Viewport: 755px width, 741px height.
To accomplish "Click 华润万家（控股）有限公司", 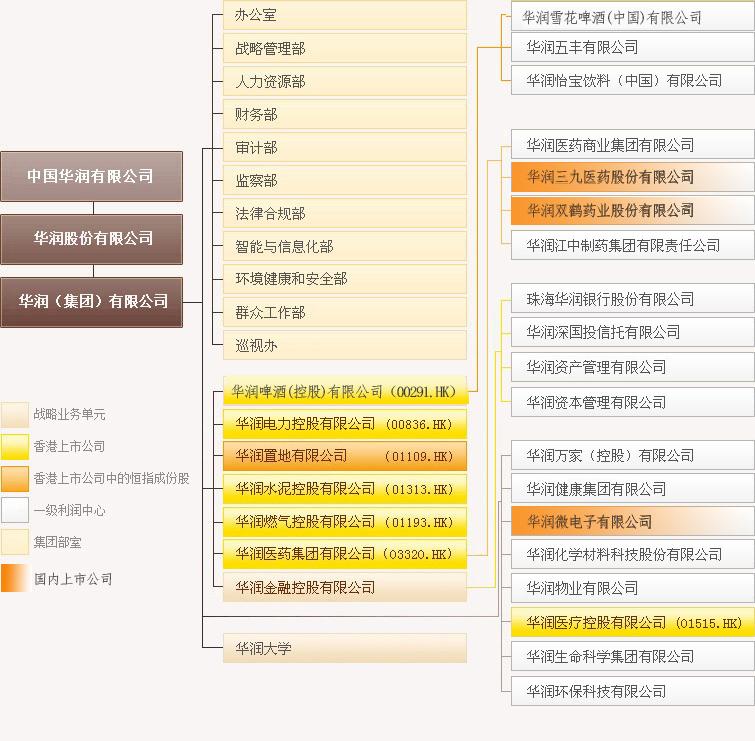I will click(633, 455).
